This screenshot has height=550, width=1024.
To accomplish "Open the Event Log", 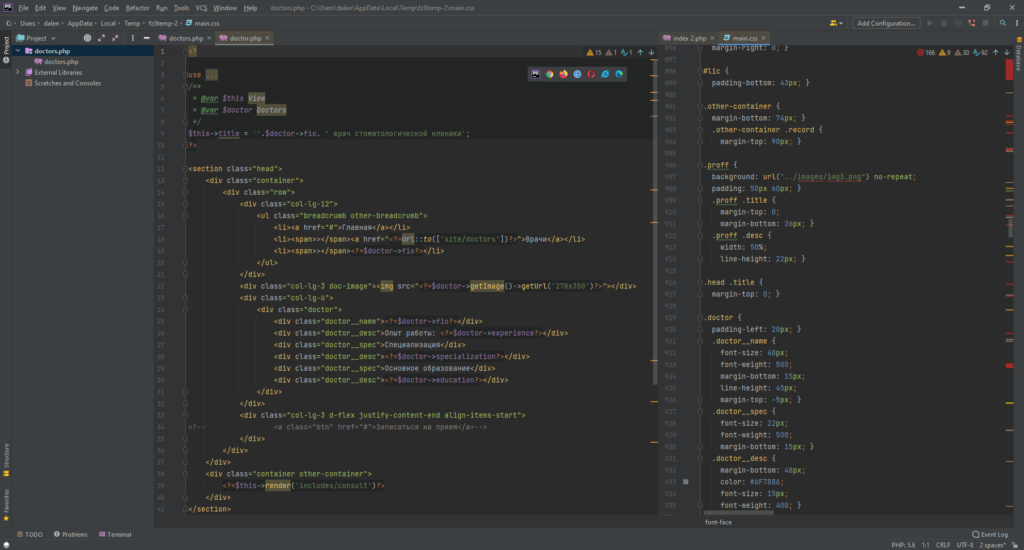I will click(x=990, y=534).
